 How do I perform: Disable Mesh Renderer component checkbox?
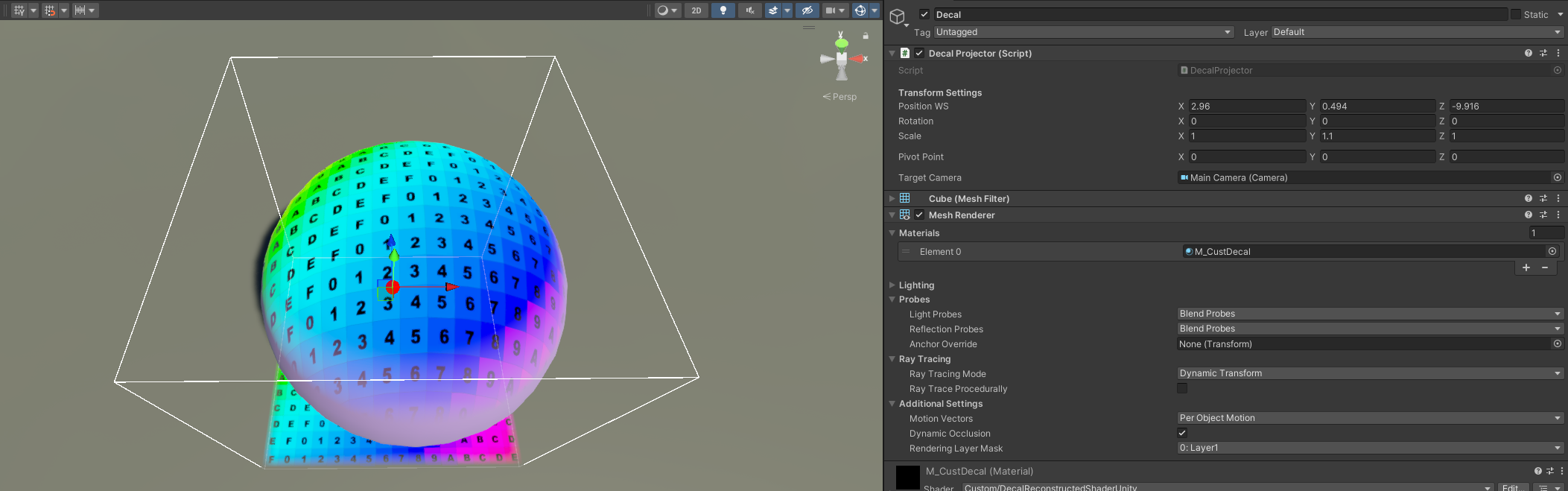[x=919, y=215]
